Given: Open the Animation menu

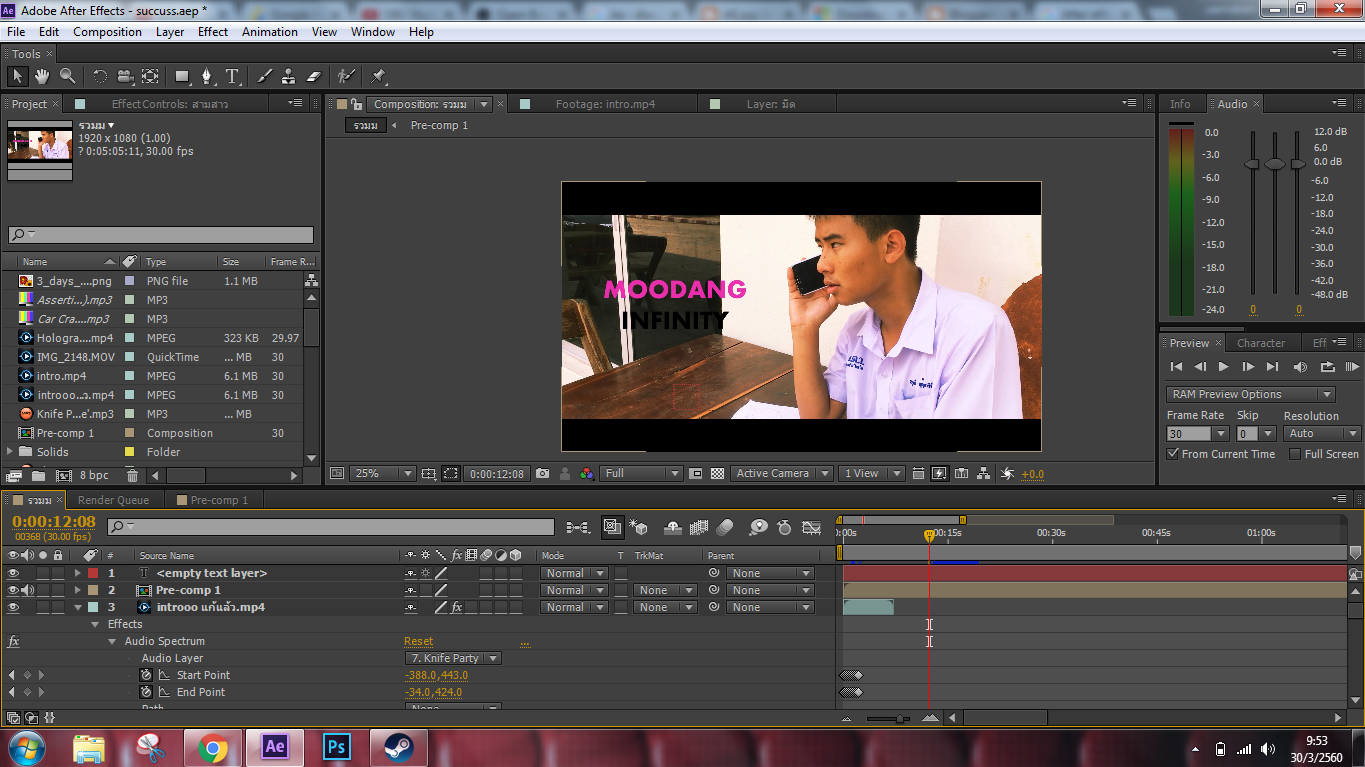Looking at the screenshot, I should click(x=270, y=32).
